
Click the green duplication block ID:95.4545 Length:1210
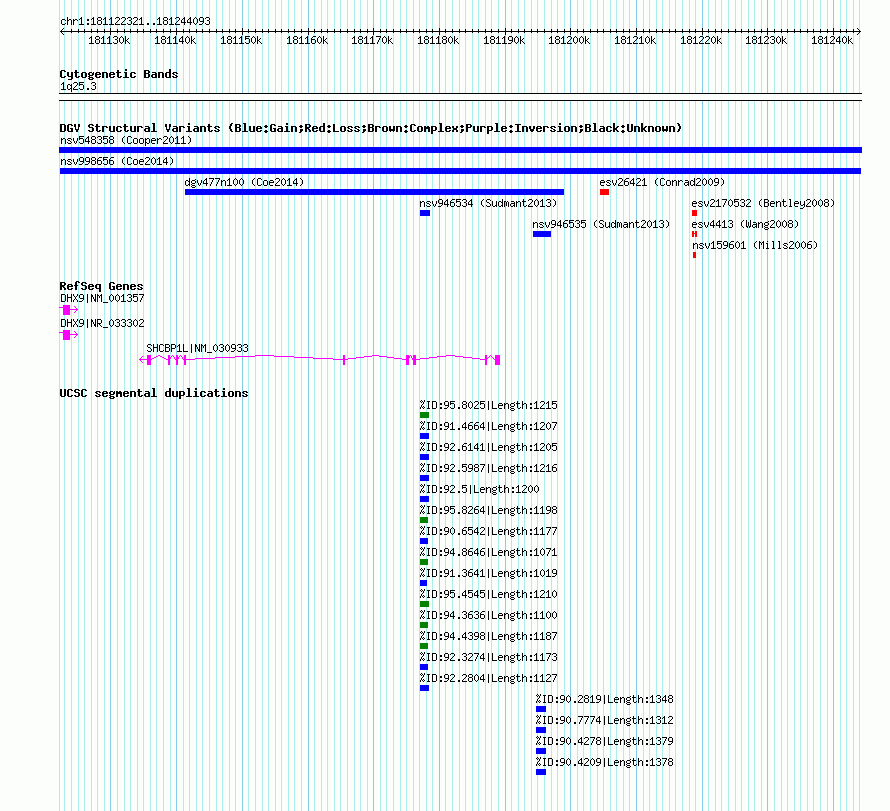coord(424,604)
